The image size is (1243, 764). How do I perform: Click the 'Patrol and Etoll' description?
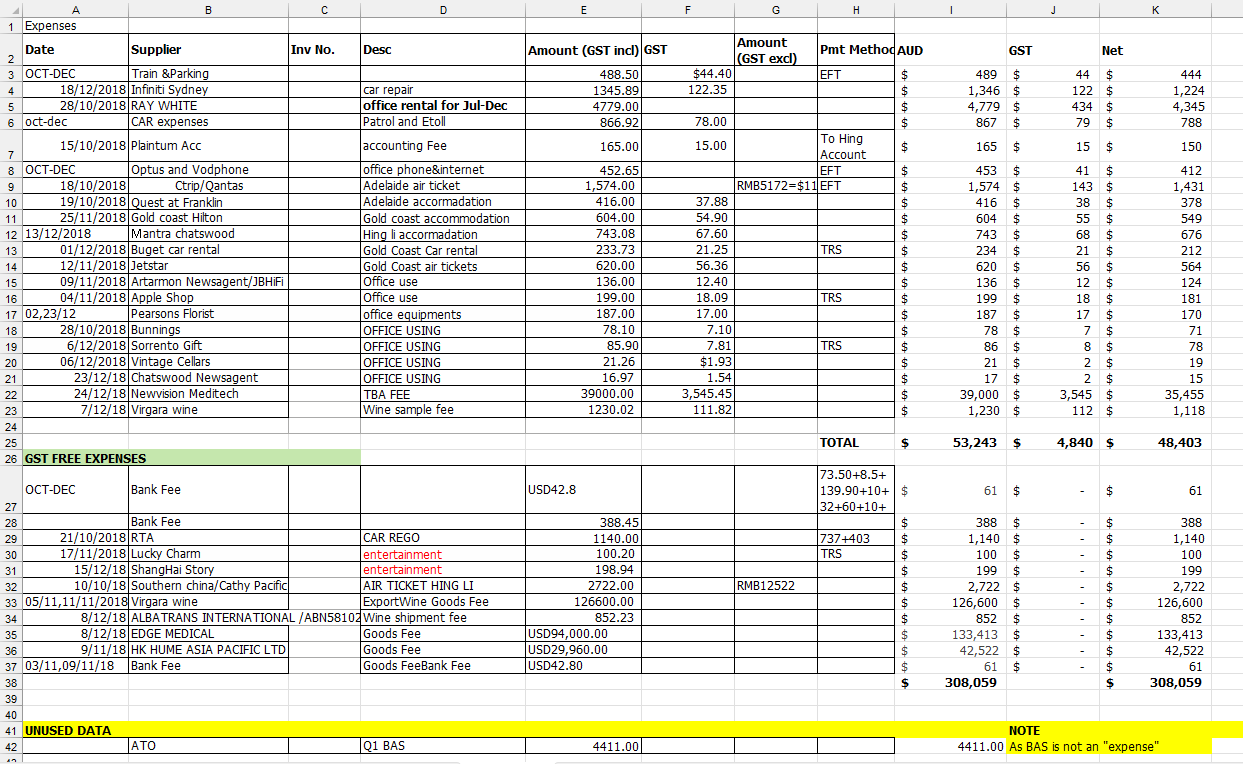coord(443,122)
